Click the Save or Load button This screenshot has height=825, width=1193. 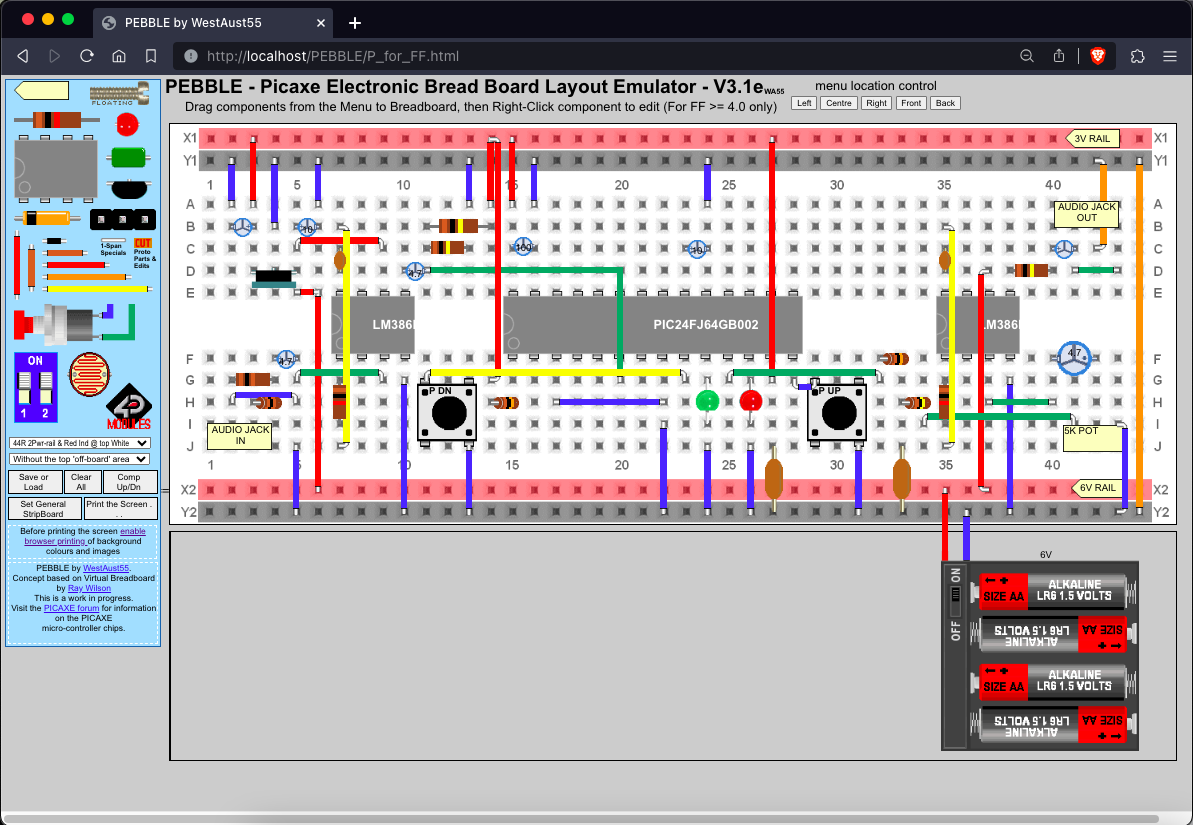tap(33, 482)
